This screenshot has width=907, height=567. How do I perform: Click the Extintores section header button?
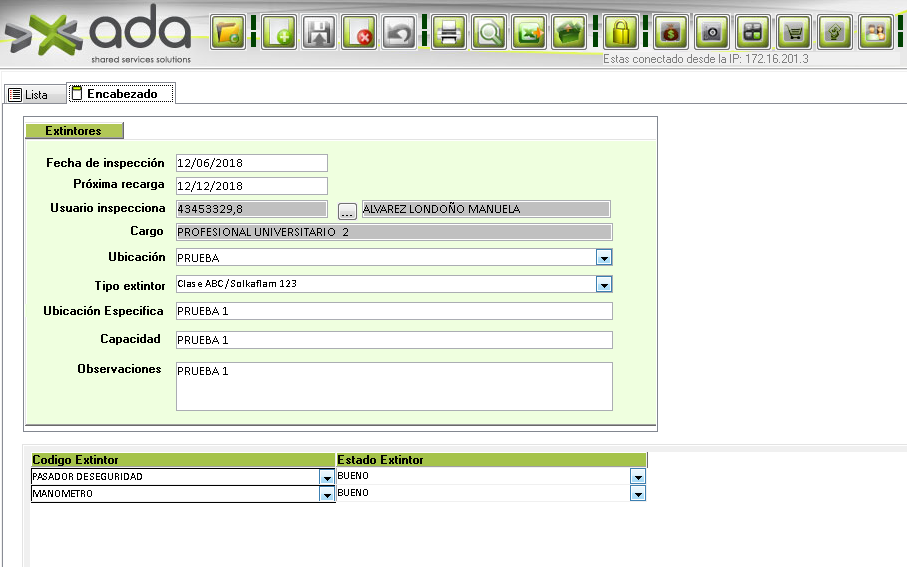coord(74,131)
